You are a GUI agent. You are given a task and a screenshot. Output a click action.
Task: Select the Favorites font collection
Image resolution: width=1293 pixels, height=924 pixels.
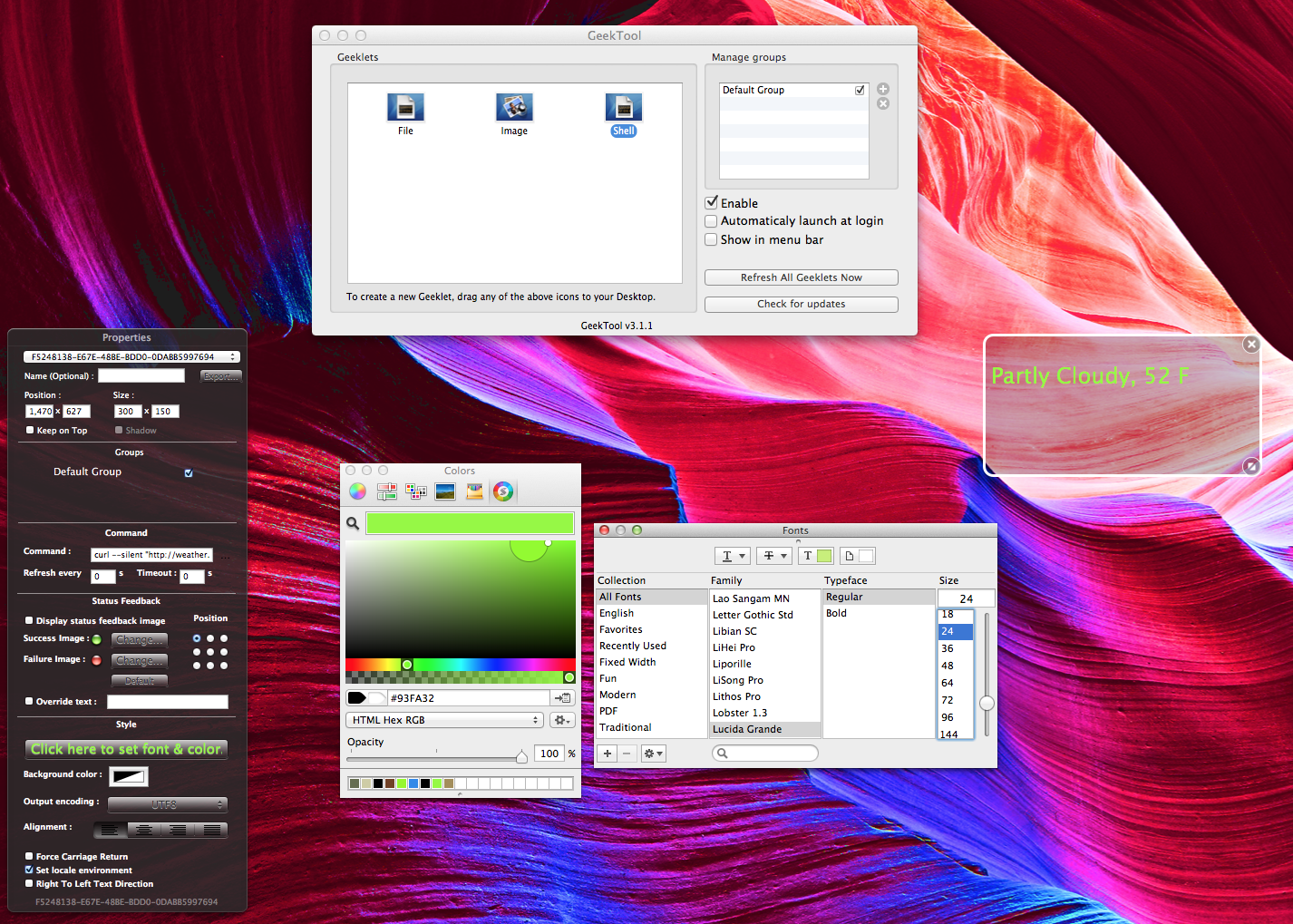(621, 629)
